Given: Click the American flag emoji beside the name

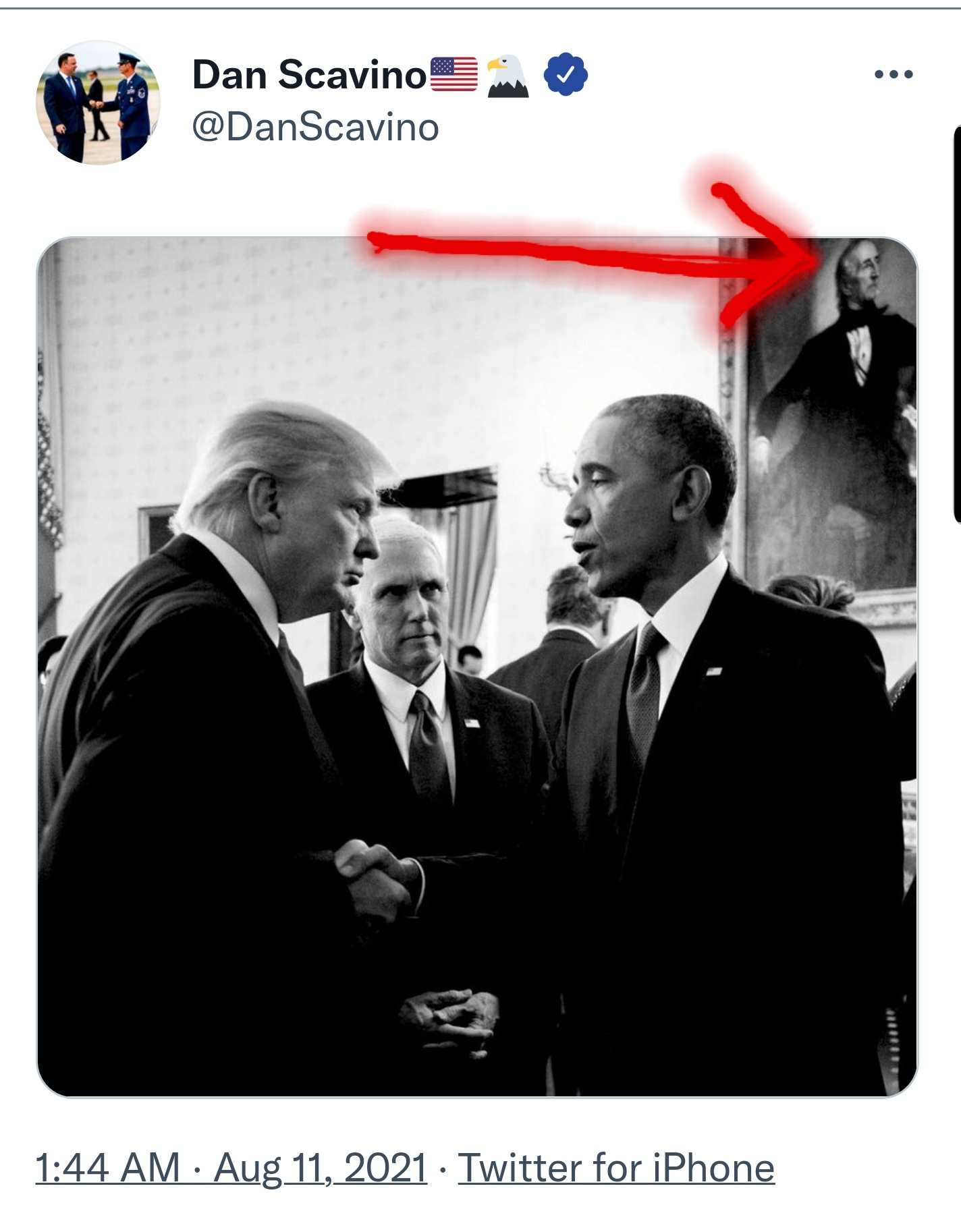Looking at the screenshot, I should pyautogui.click(x=454, y=74).
